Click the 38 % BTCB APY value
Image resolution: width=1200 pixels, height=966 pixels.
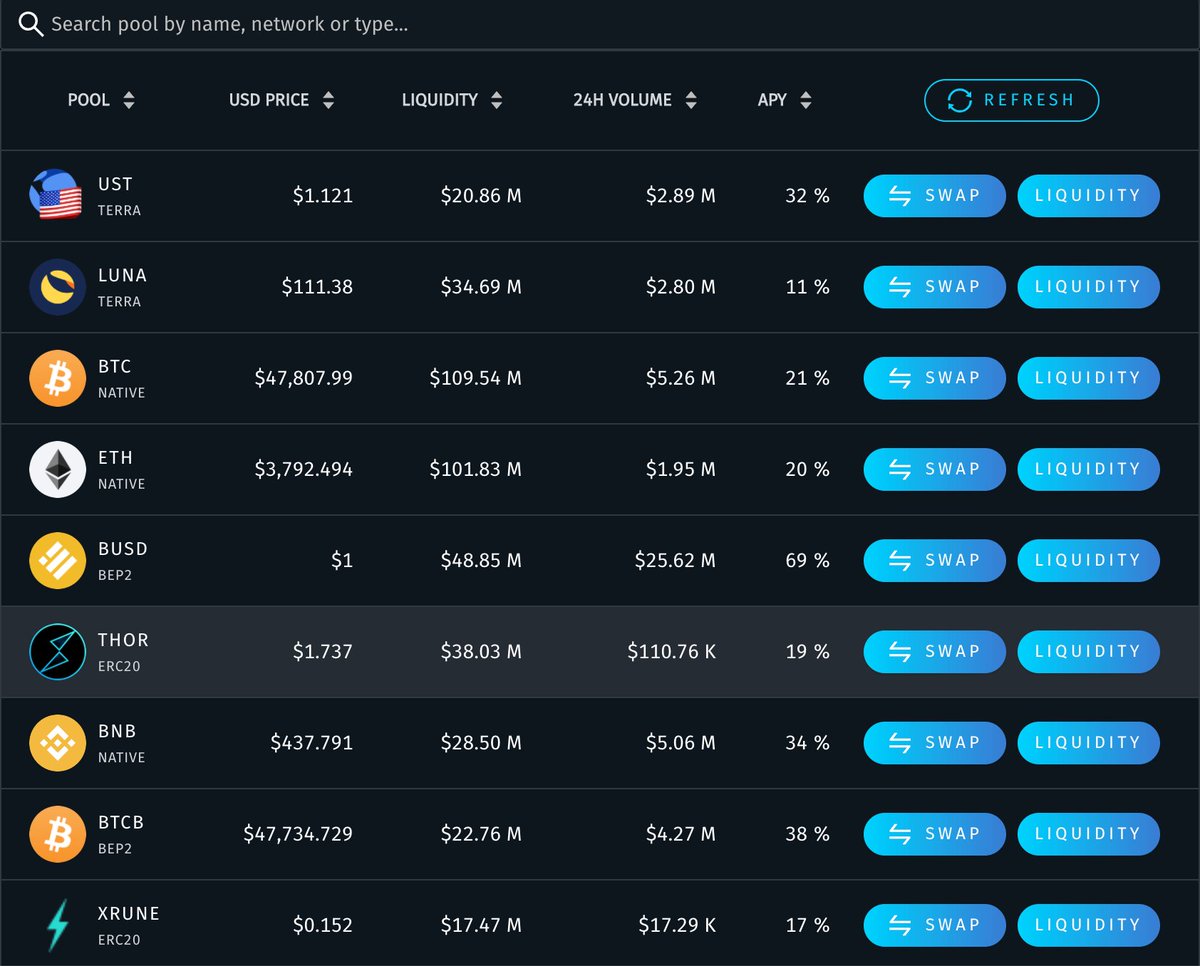click(x=807, y=834)
